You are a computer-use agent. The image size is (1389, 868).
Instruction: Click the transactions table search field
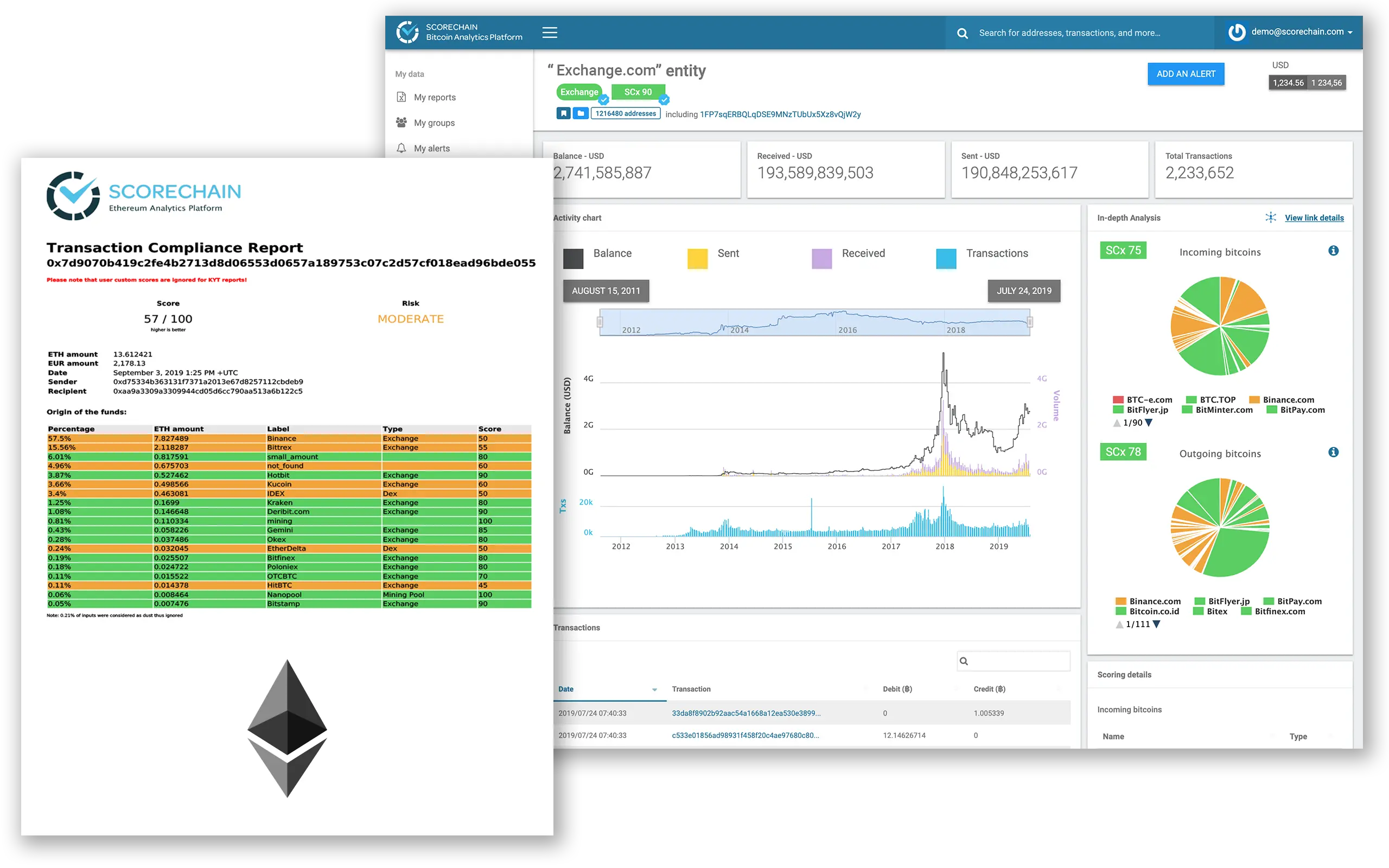[1018, 661]
